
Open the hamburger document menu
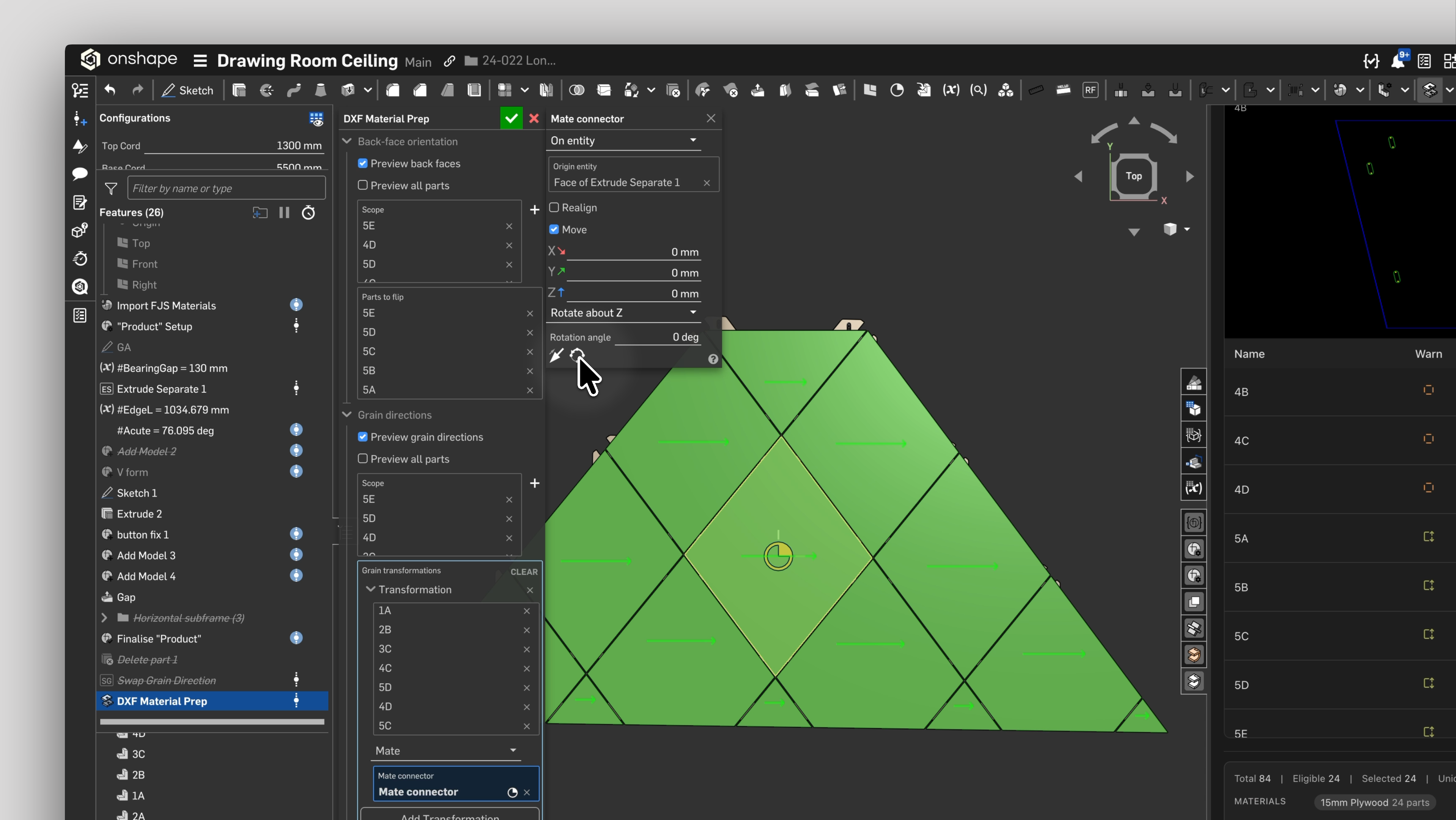point(200,60)
